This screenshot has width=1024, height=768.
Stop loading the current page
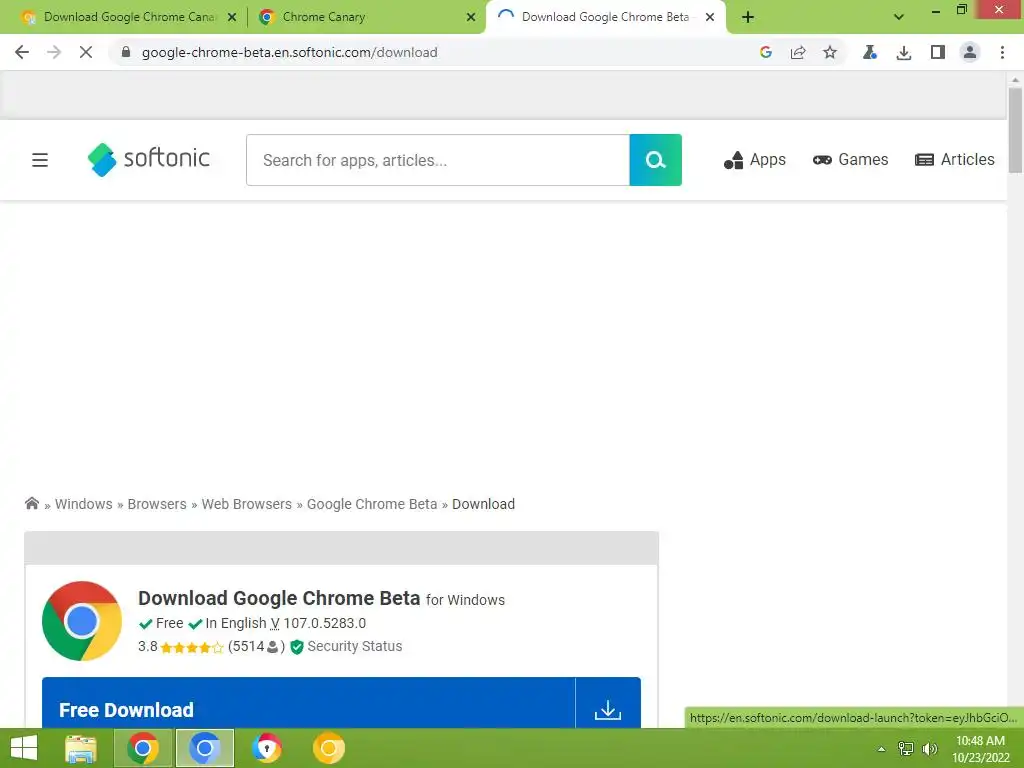[86, 52]
